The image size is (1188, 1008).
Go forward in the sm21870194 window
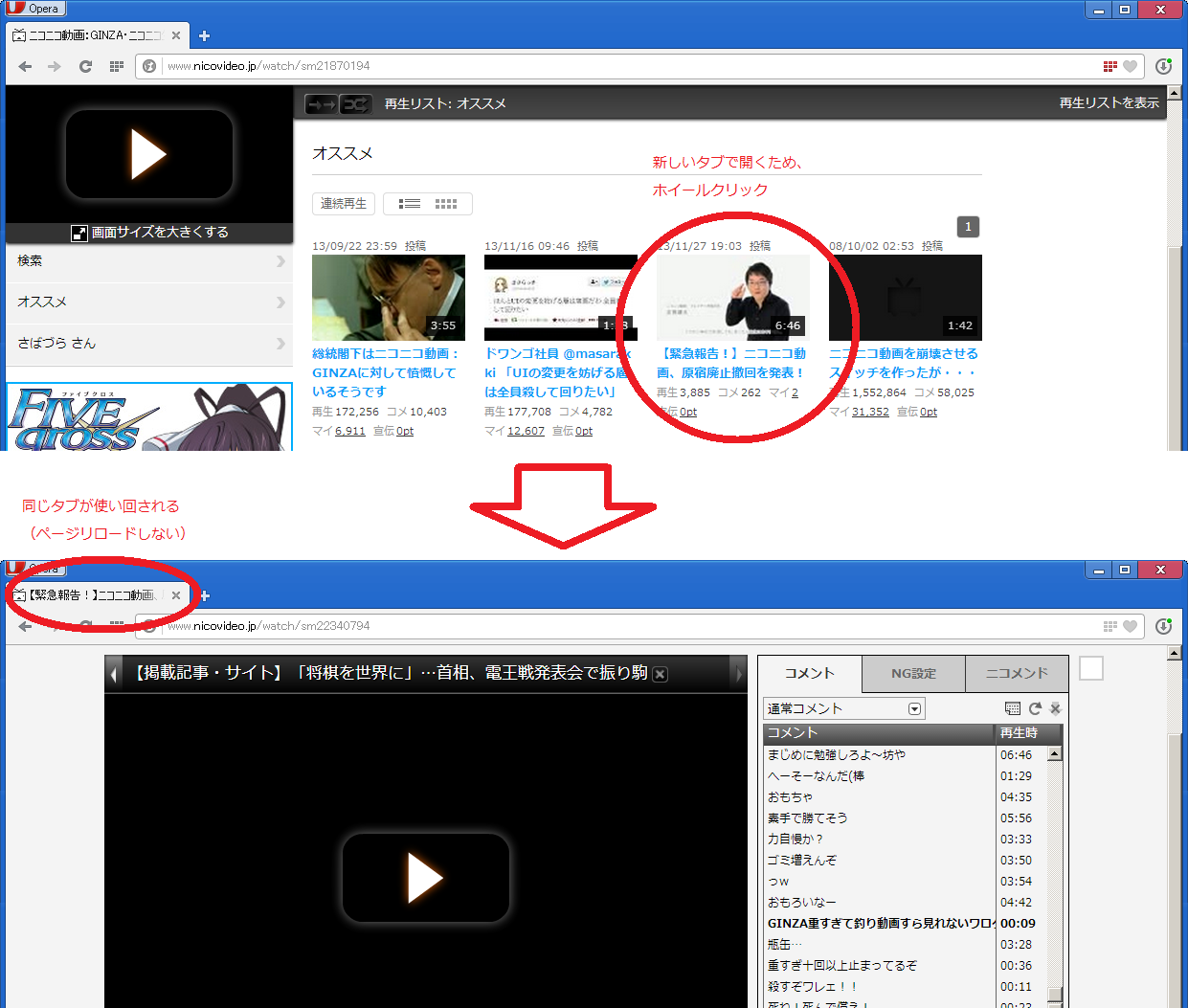tap(55, 66)
